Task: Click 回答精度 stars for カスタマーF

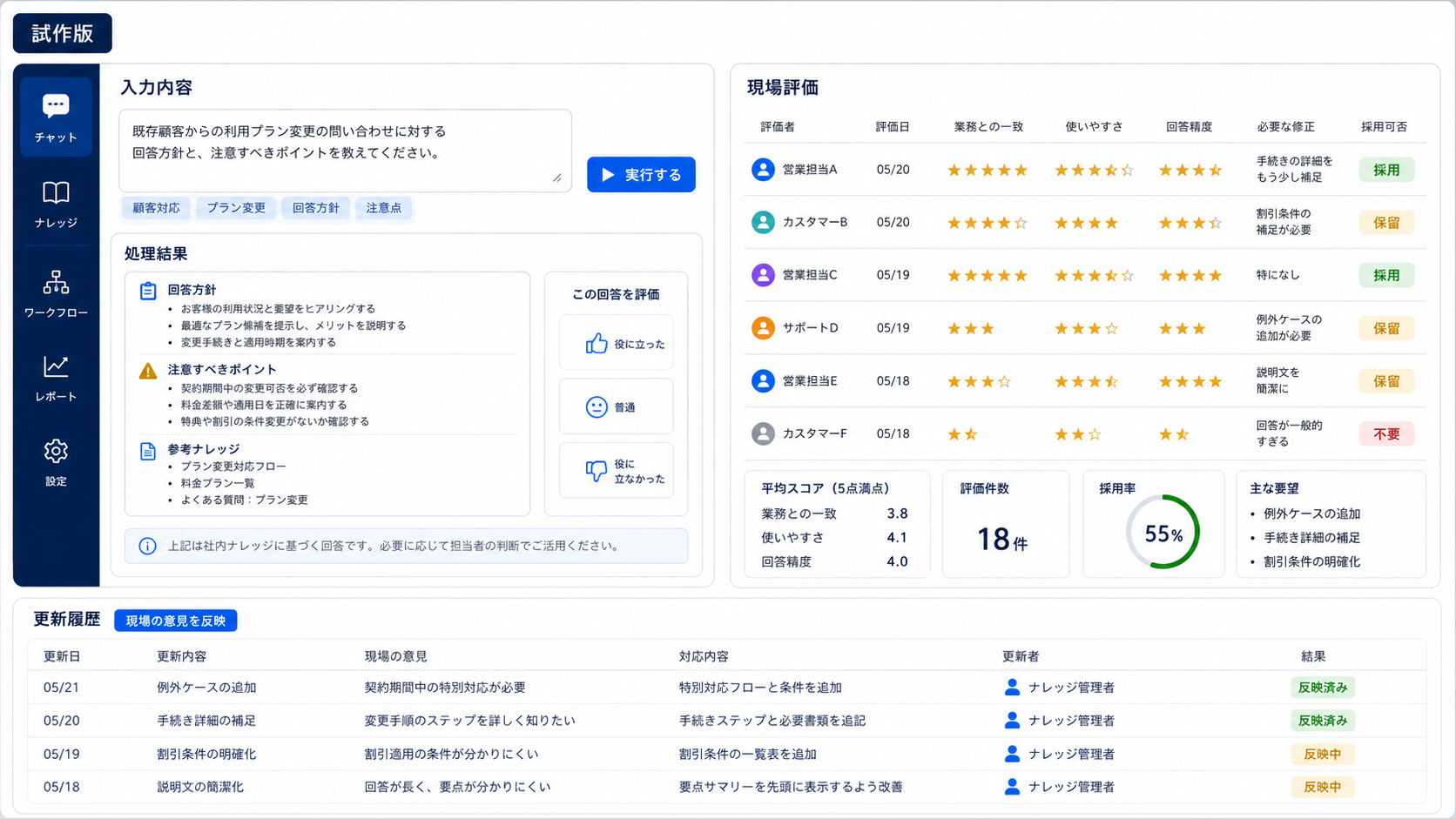Action: point(1174,434)
